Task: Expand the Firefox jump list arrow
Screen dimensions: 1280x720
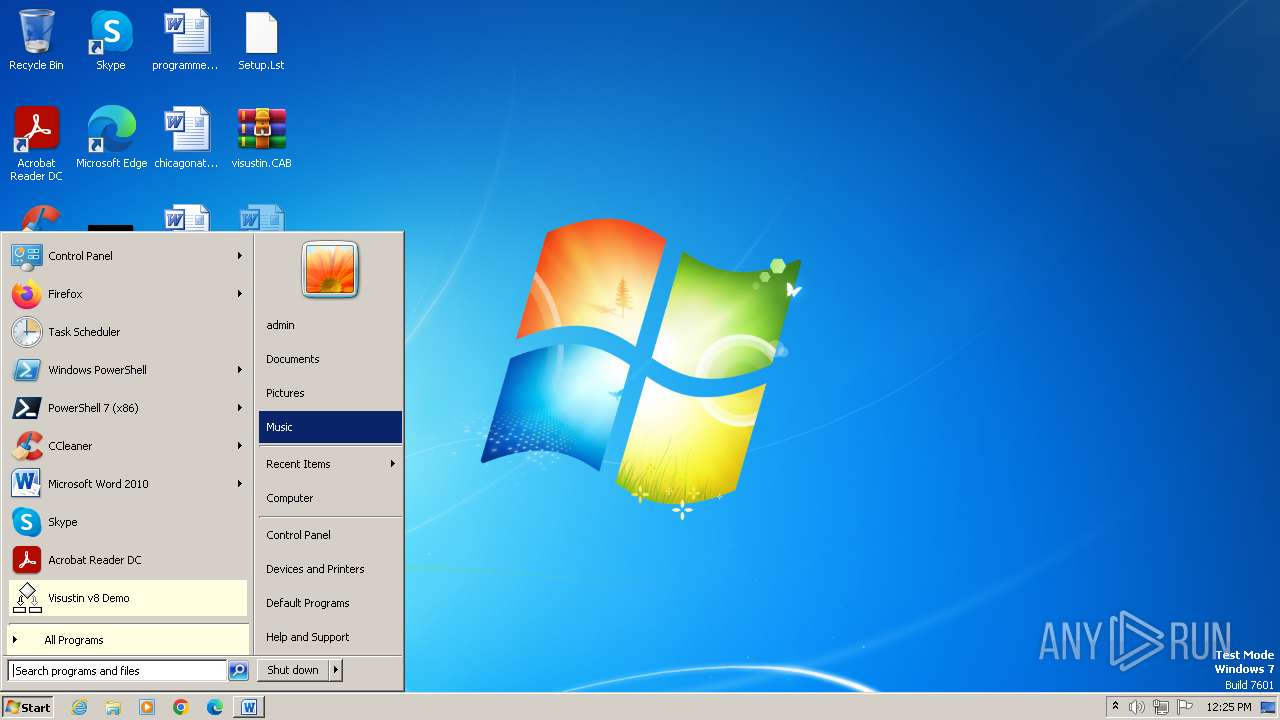Action: pyautogui.click(x=240, y=294)
